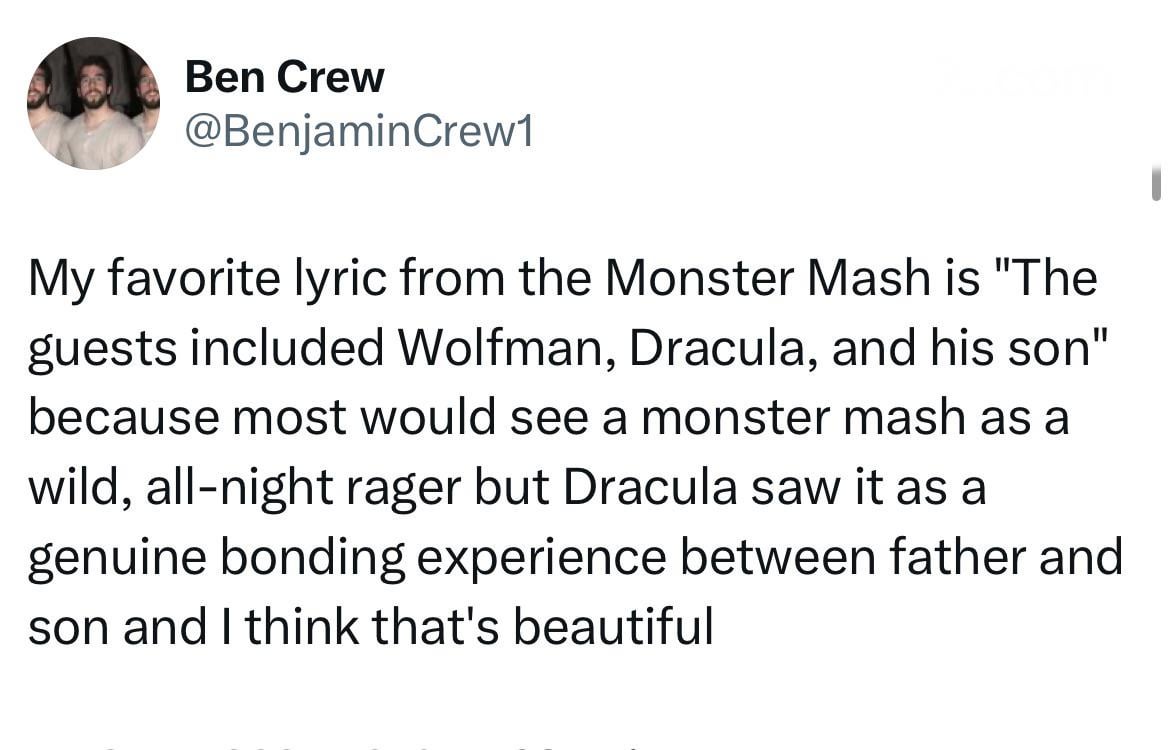This screenshot has width=1170, height=750.
Task: Click the "Ben Crew" display name
Action: coord(284,77)
